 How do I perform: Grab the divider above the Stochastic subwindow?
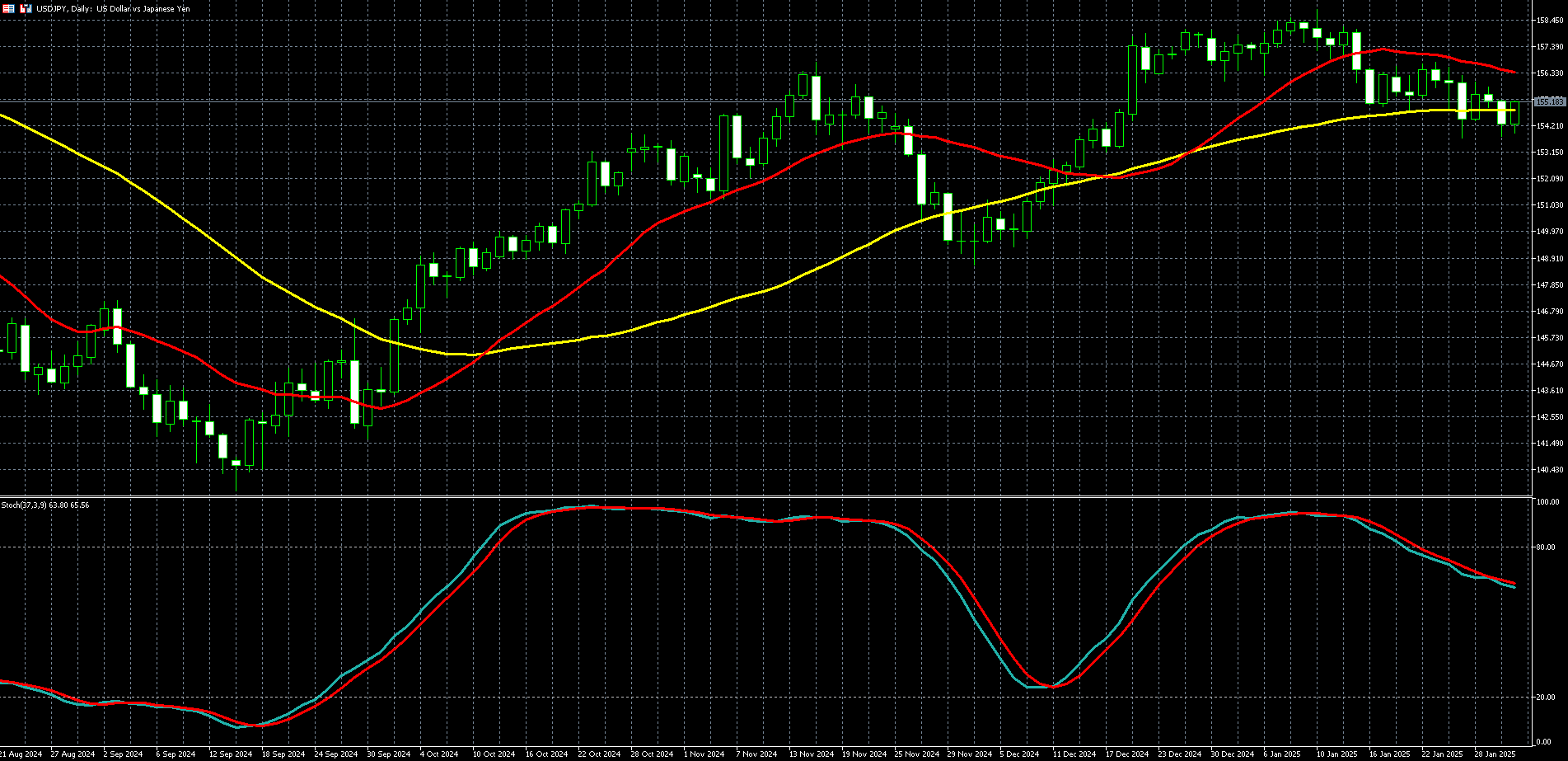coord(766,496)
